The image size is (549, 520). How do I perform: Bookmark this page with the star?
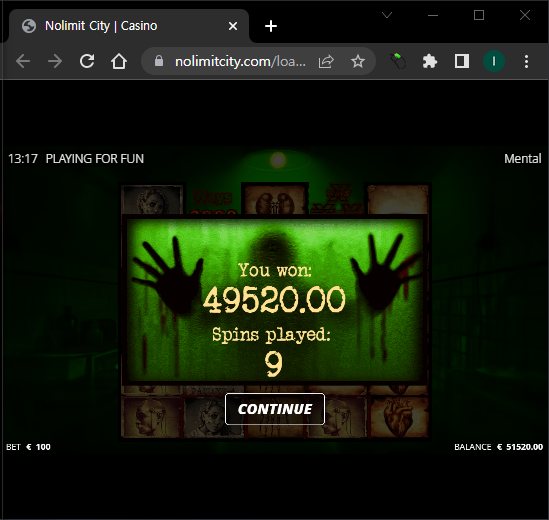click(x=358, y=61)
